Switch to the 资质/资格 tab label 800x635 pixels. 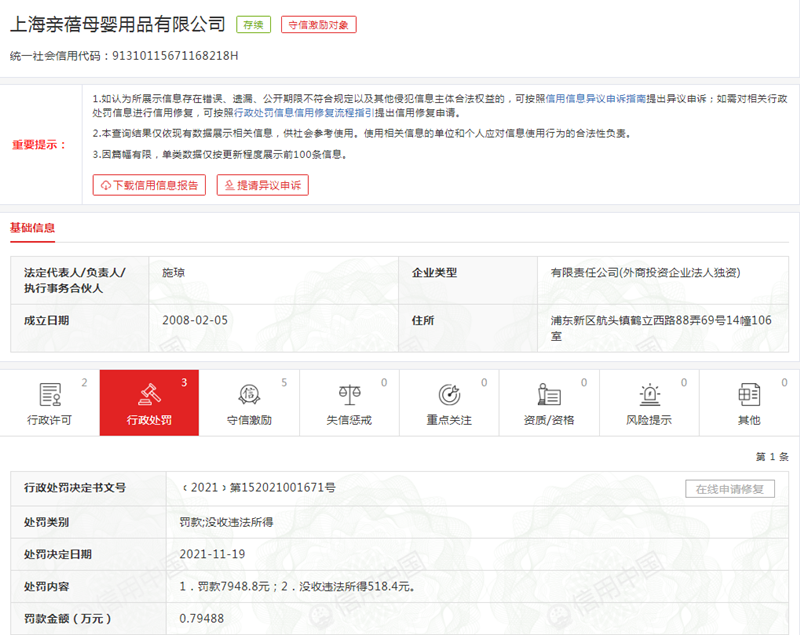[549, 420]
